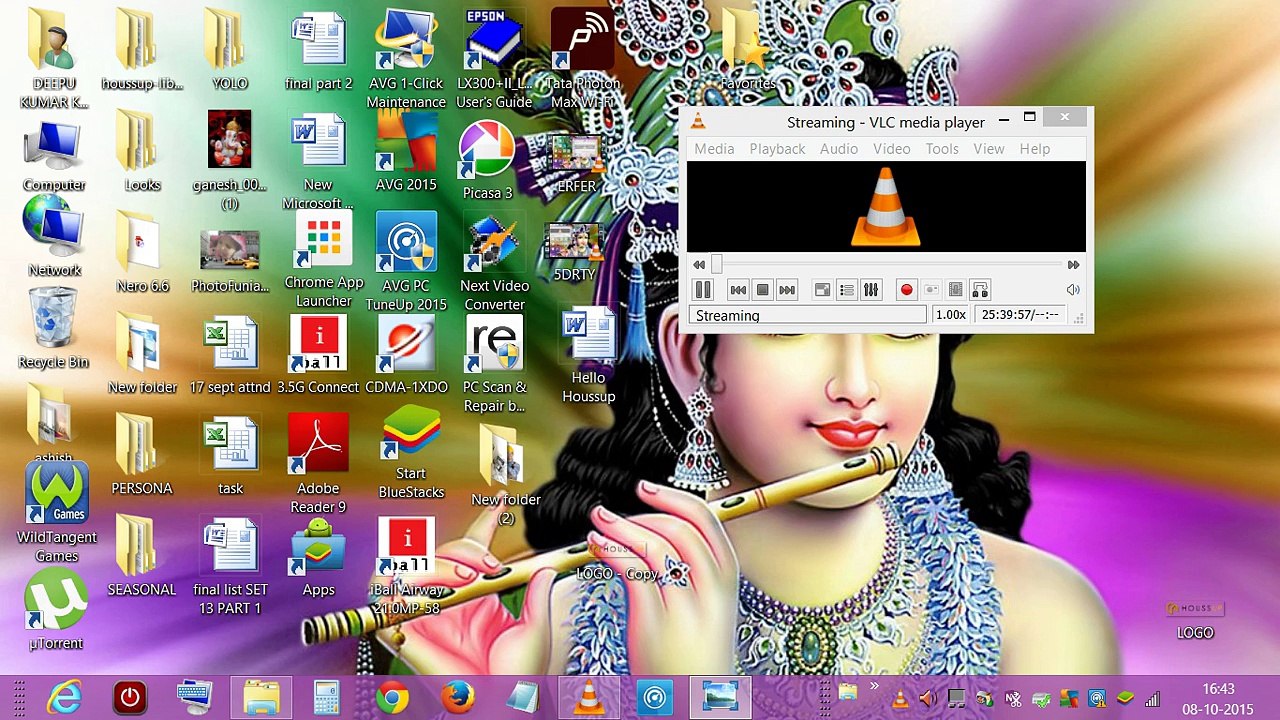Open the Video menu in VLC

tap(891, 149)
